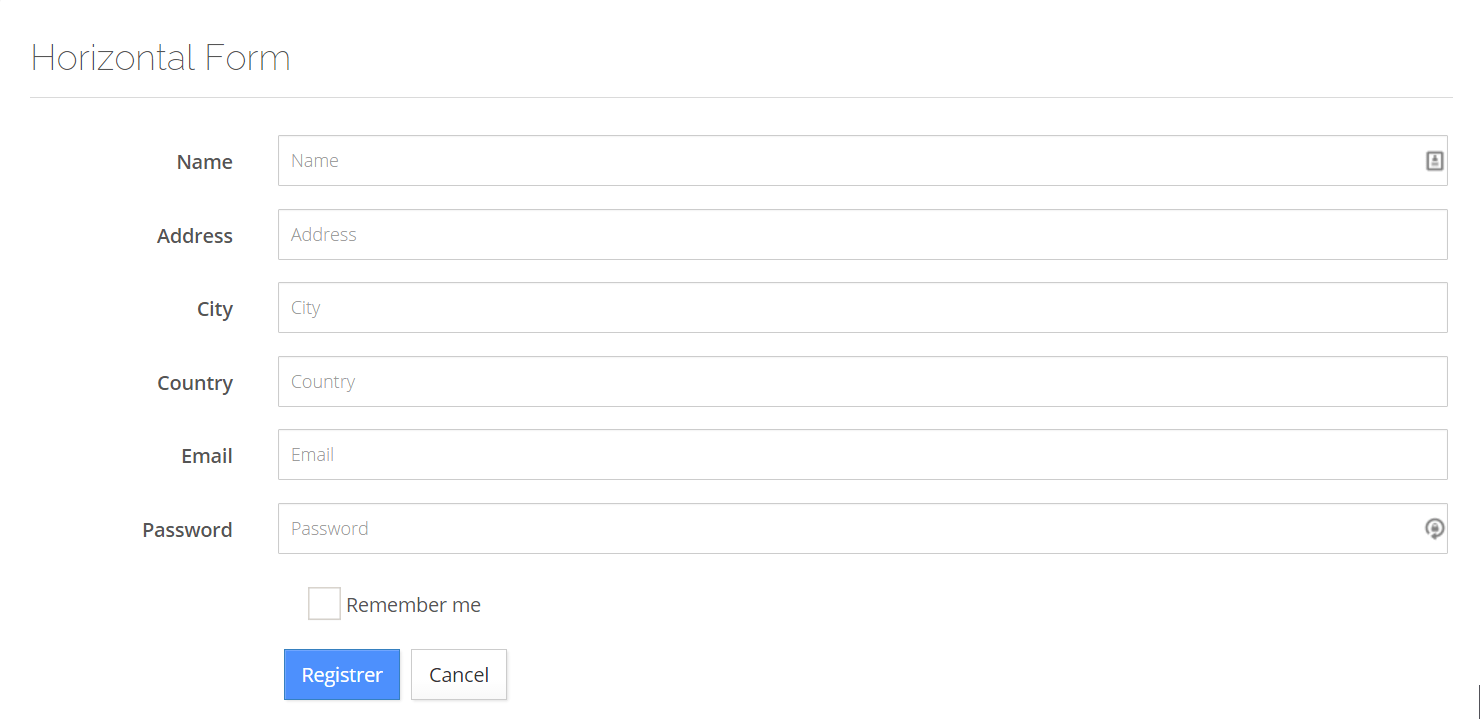Tick the Remember me checkbox
Screen dimensions: 1480x719
pos(324,604)
